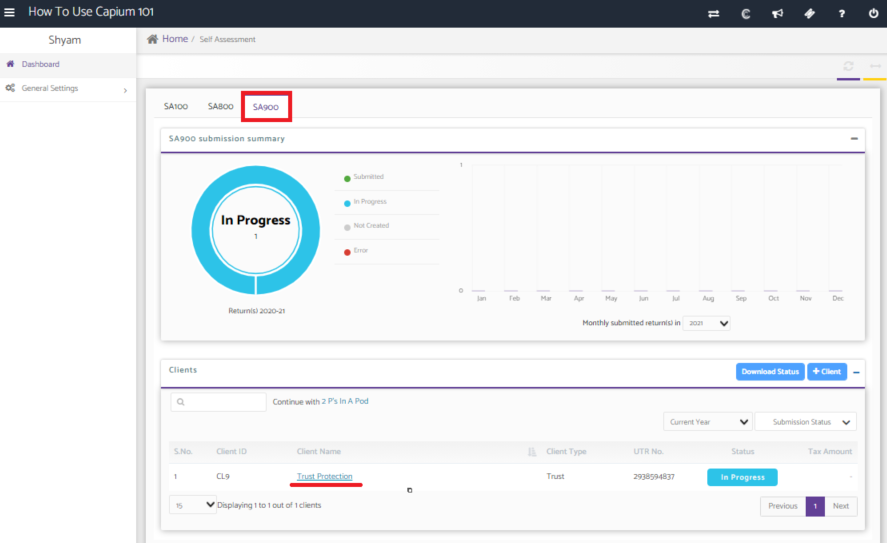Expand General Settings chevron
This screenshot has height=543, width=887.
pyautogui.click(x=125, y=90)
